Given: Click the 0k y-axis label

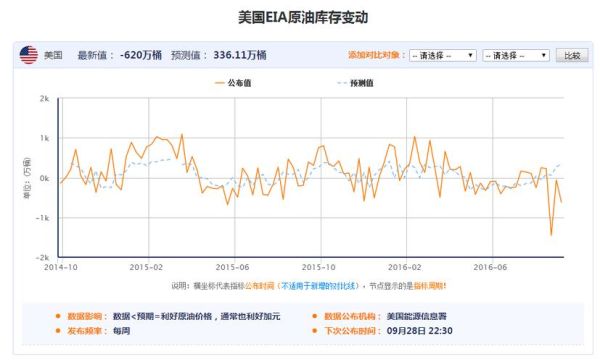Looking at the screenshot, I should [x=44, y=178].
